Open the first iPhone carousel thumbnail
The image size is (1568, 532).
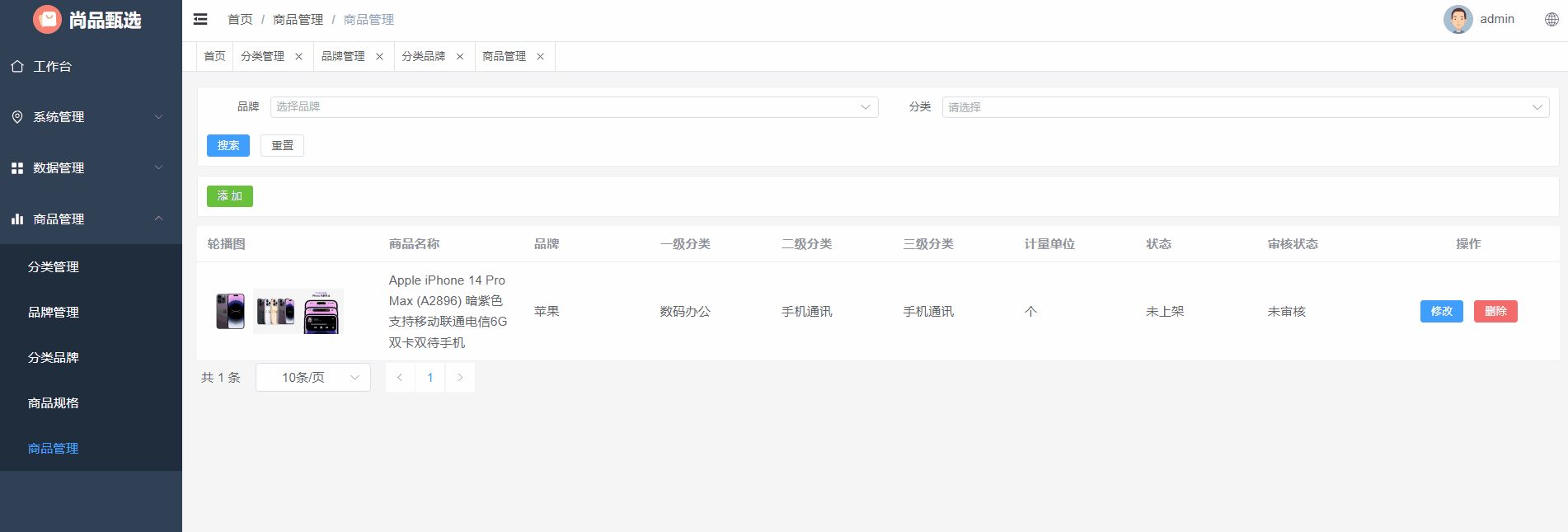[x=231, y=312]
